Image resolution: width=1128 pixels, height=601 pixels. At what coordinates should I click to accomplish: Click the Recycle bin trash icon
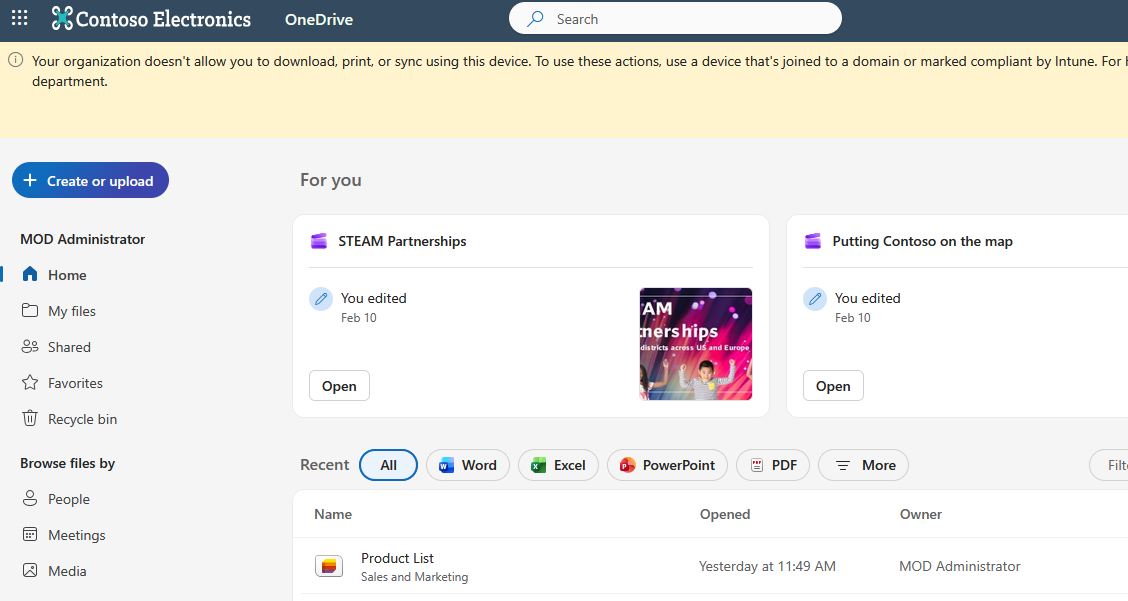30,419
